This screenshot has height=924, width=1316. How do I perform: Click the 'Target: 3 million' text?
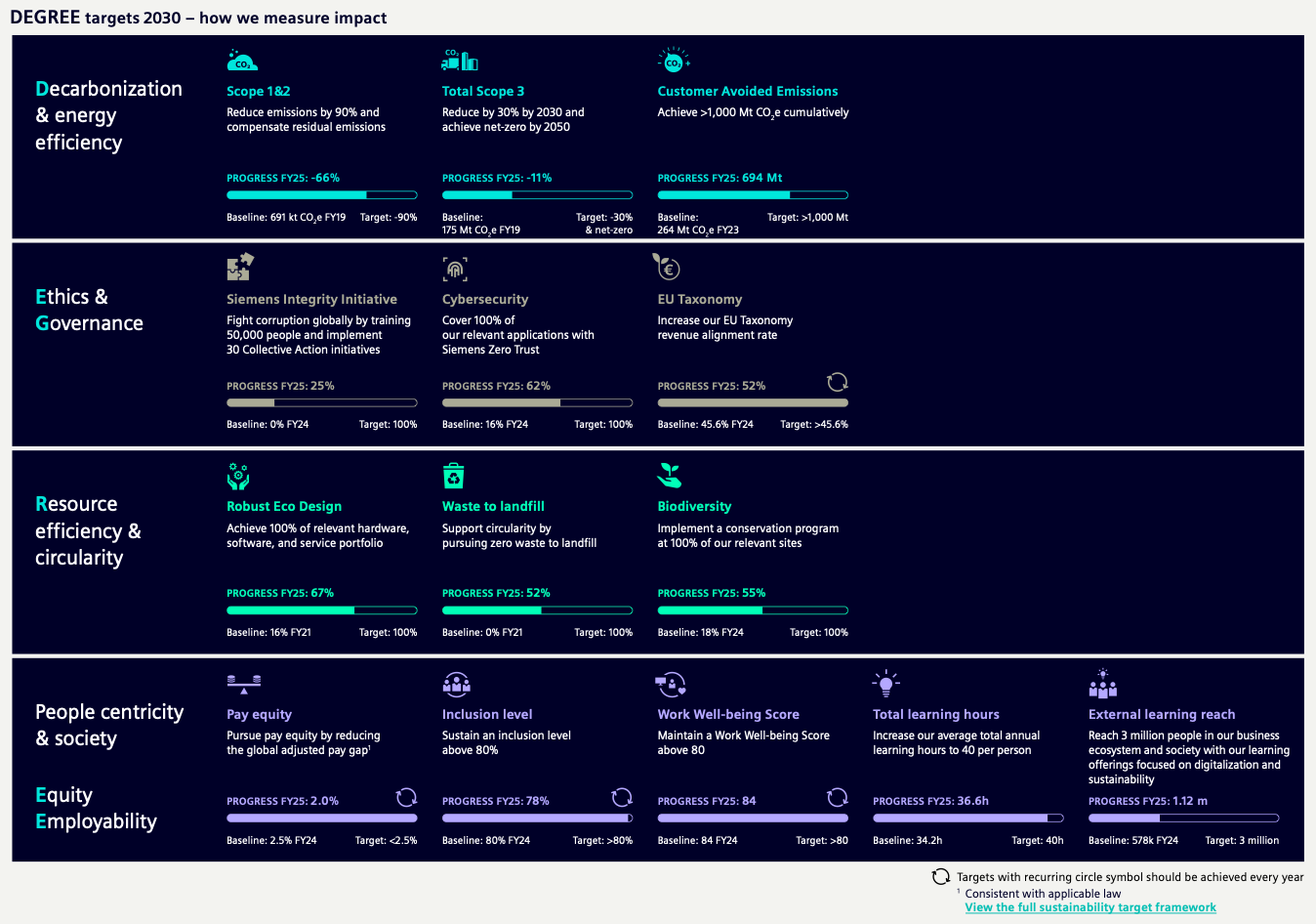[x=1242, y=840]
